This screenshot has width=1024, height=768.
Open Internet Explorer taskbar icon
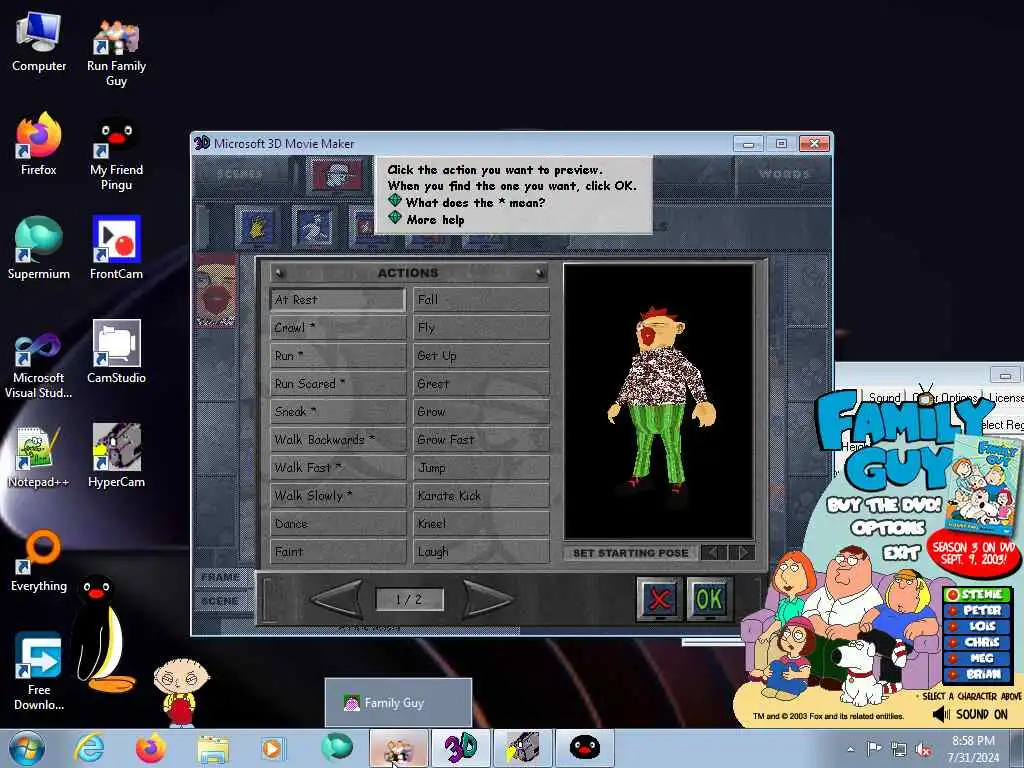click(x=88, y=748)
